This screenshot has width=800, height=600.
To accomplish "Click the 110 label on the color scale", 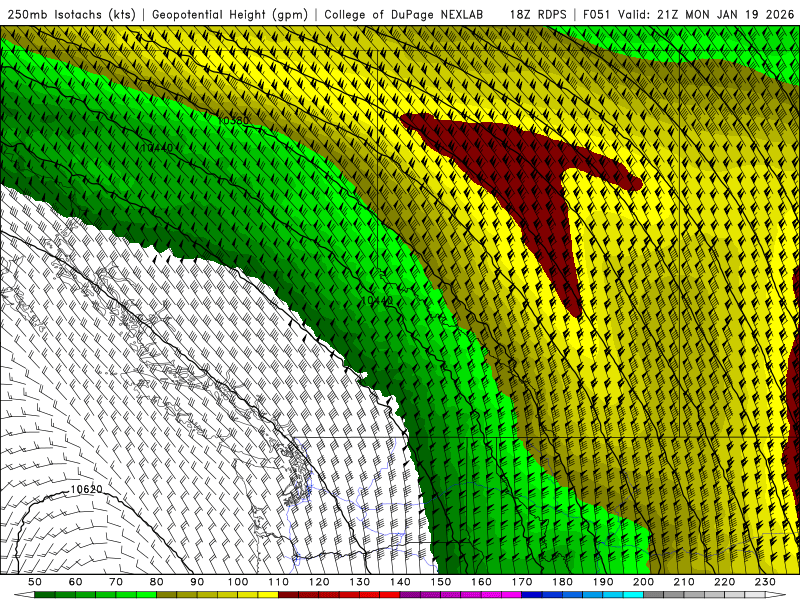I will [278, 582].
